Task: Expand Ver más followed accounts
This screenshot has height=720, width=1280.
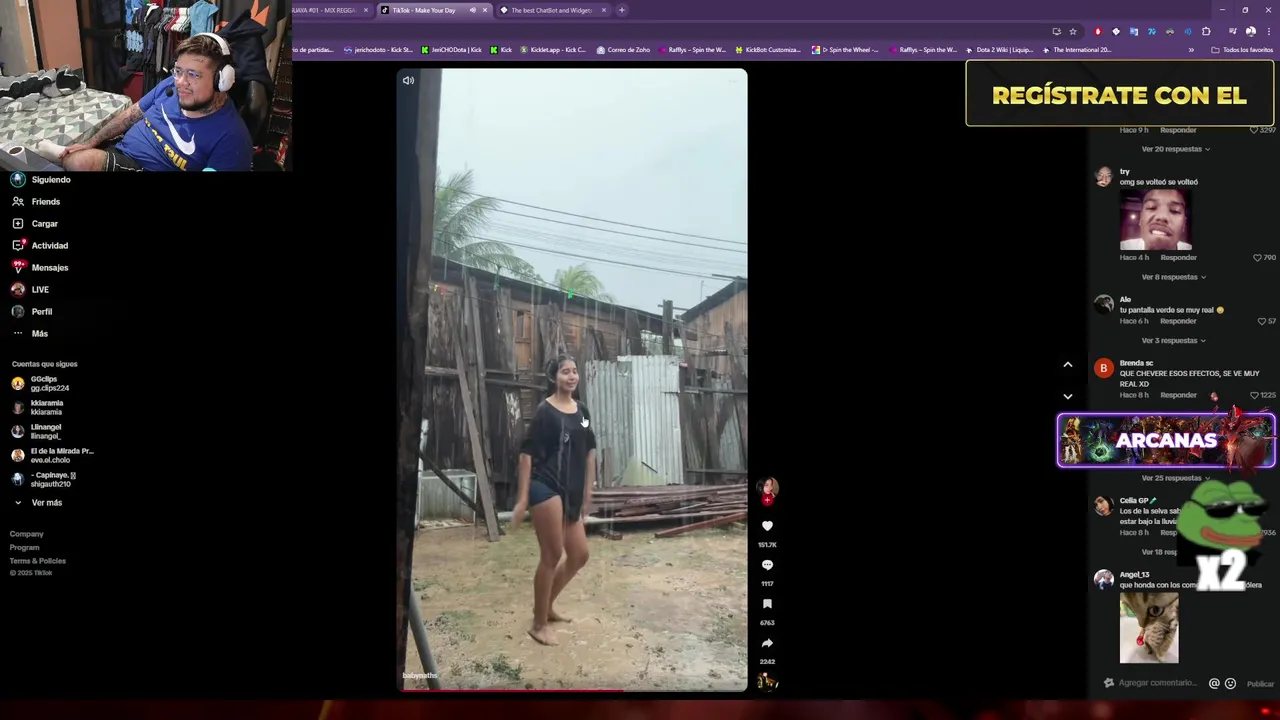Action: [x=38, y=503]
